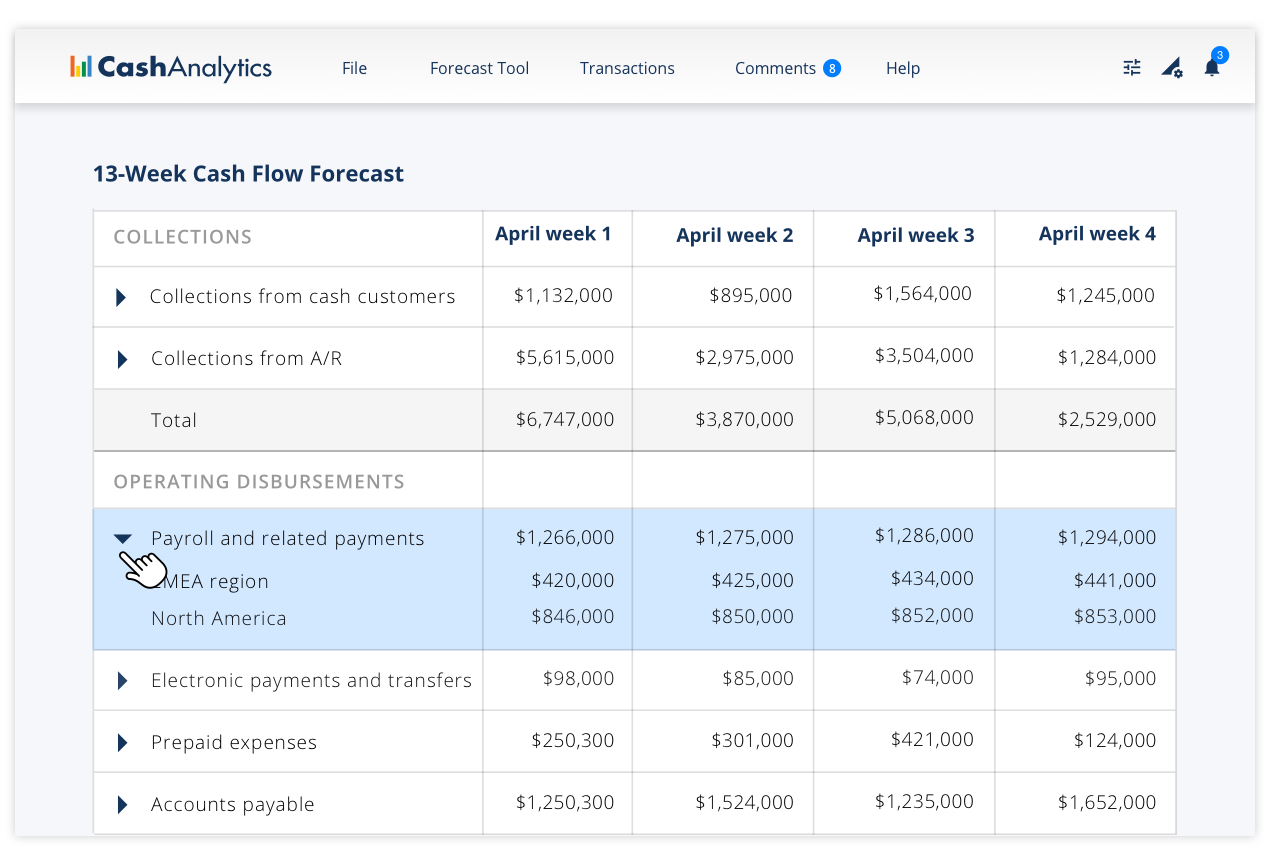Image resolution: width=1270 pixels, height=868 pixels.
Task: Click the $852,000 North America cell
Action: [932, 615]
